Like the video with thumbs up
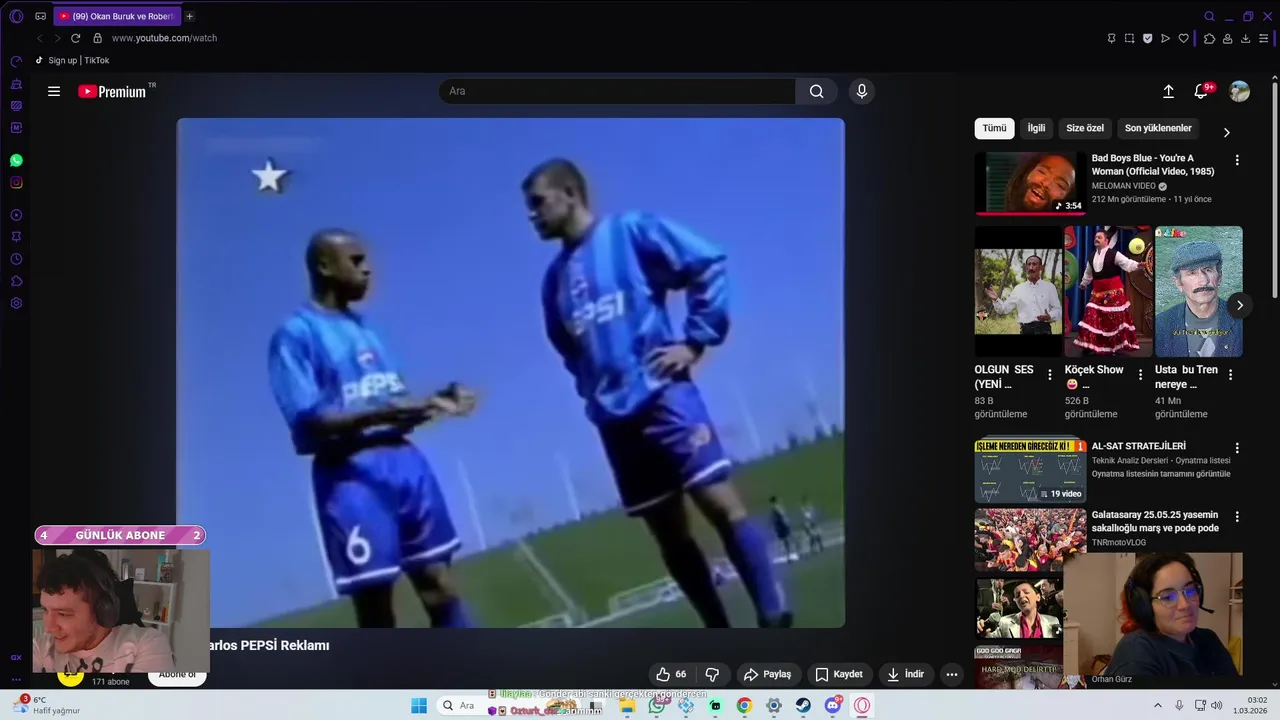The image size is (1280, 720). (x=671, y=674)
